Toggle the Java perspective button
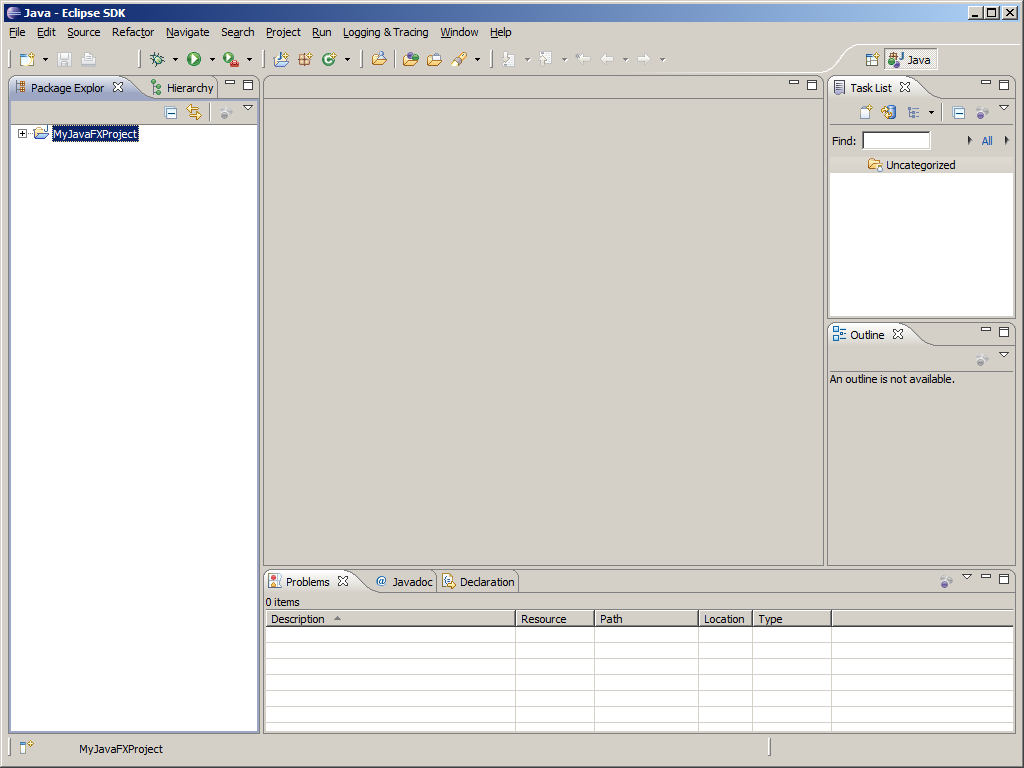1024x768 pixels. tap(910, 60)
